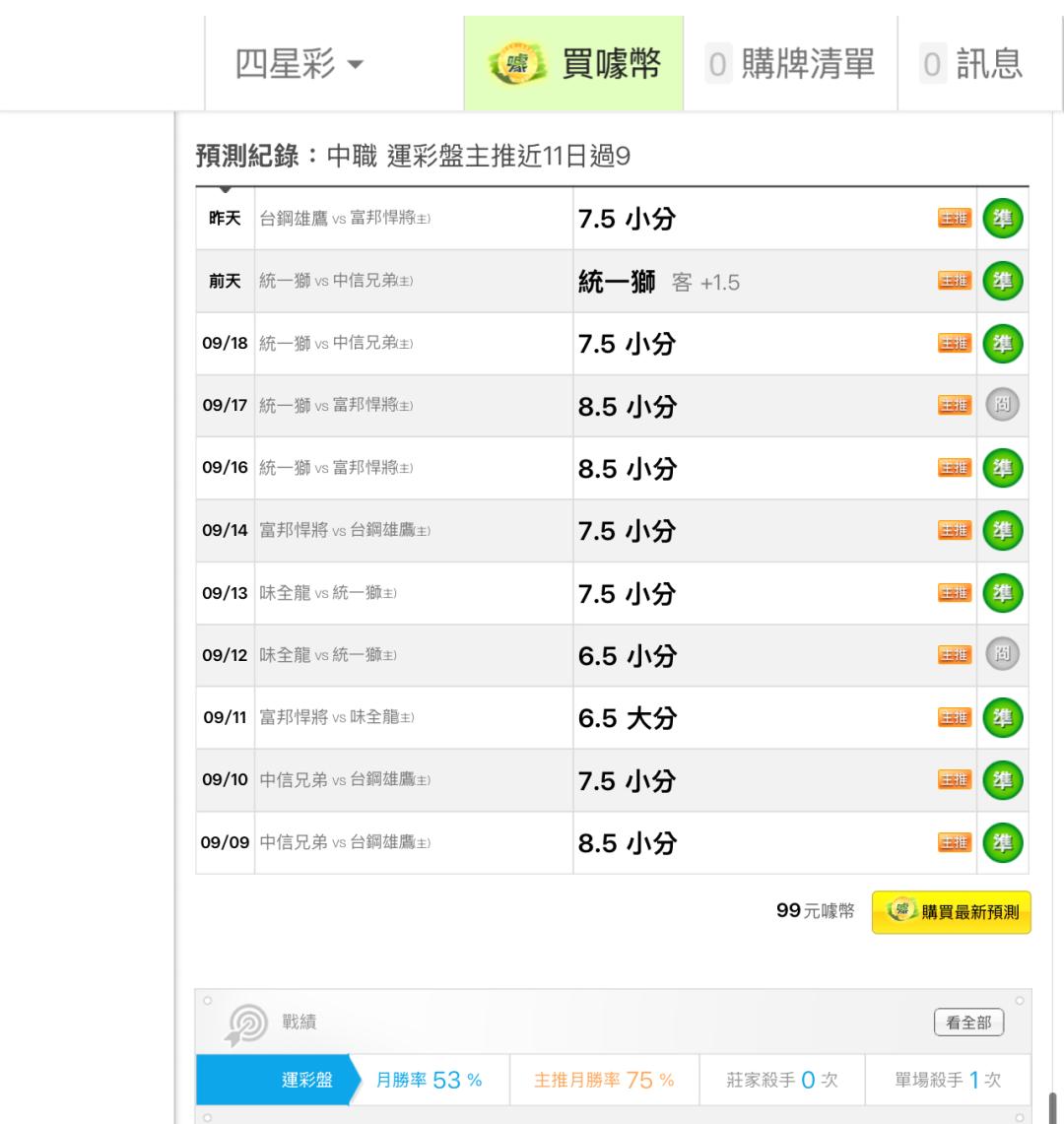Click the 主推 tag in the 09/12 row

[x=955, y=654]
